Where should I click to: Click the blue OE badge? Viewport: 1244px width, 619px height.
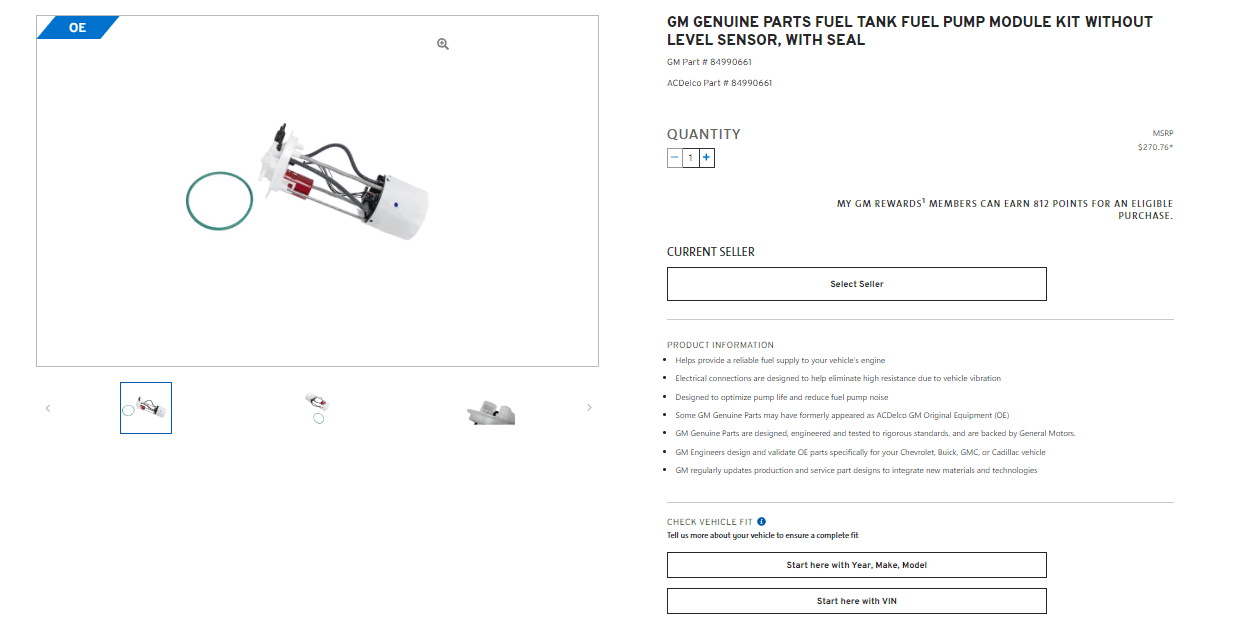[76, 28]
